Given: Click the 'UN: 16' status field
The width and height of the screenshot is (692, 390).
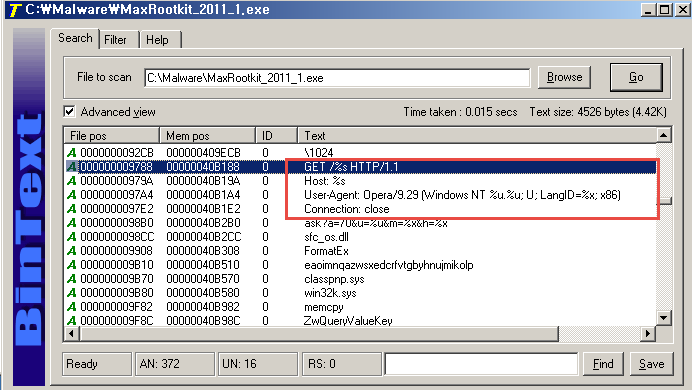Looking at the screenshot, I should click(x=258, y=364).
